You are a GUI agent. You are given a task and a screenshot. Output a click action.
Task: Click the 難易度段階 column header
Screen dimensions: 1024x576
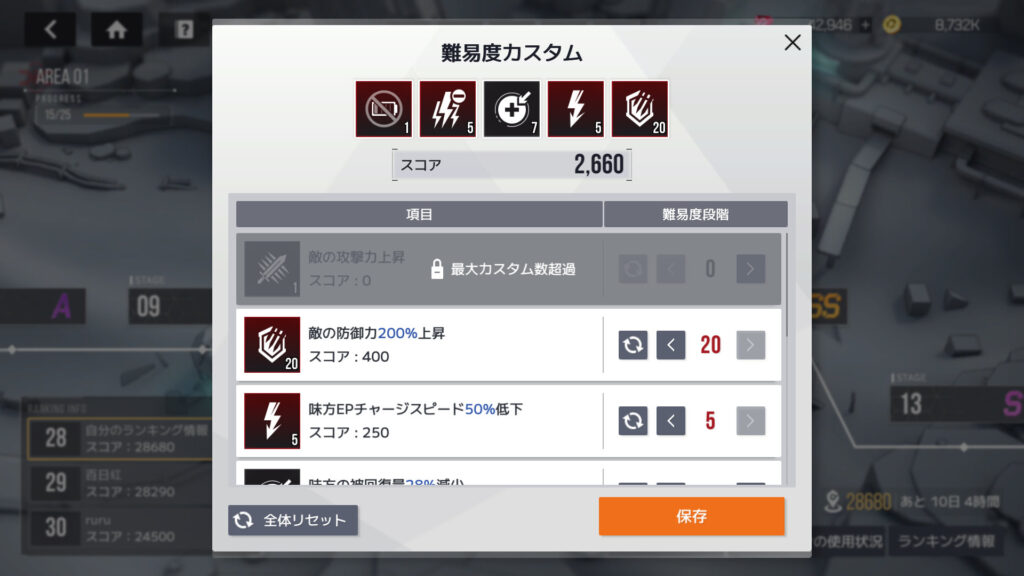pyautogui.click(x=696, y=214)
